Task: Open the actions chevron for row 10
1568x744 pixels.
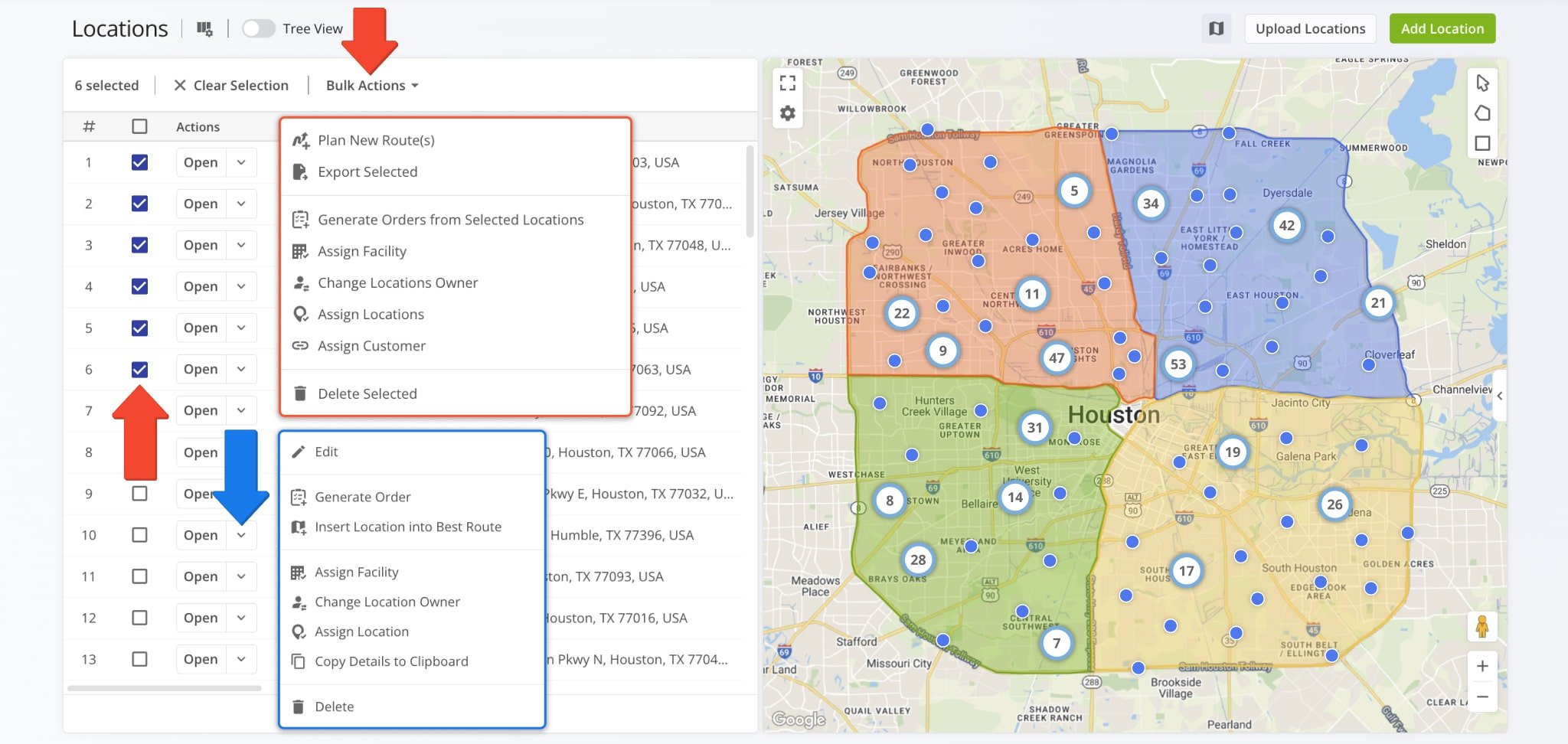Action: [241, 535]
